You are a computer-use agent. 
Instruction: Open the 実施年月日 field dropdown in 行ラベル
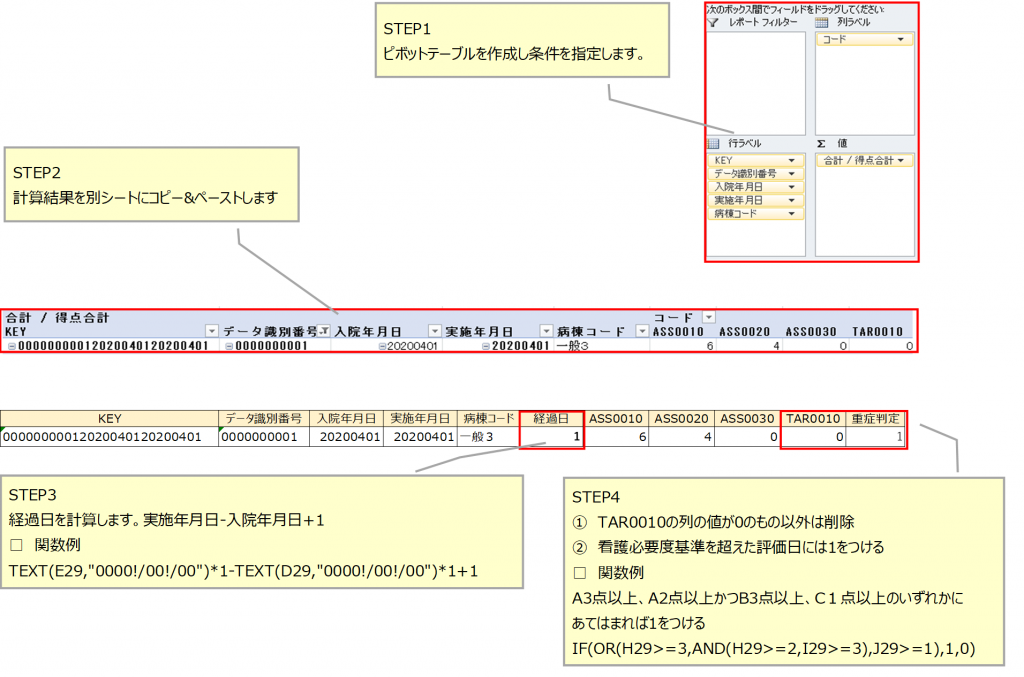click(793, 200)
